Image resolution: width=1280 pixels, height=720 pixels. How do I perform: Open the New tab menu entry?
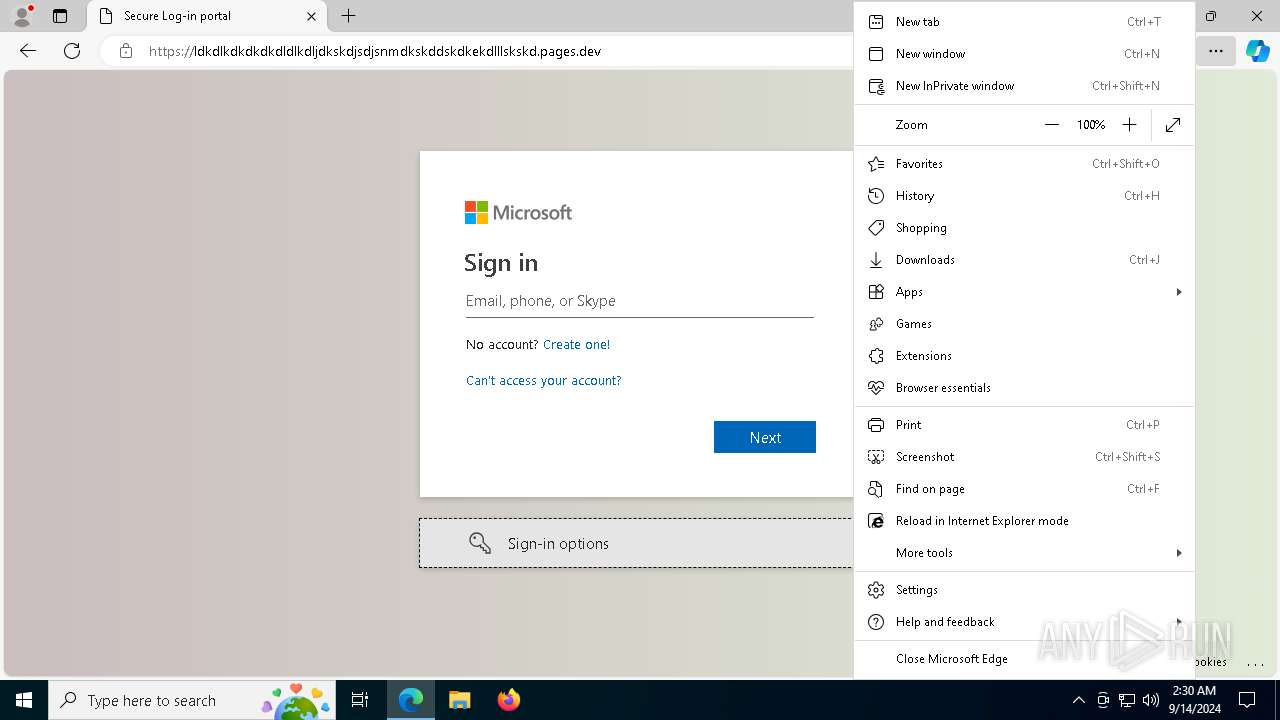[x=1024, y=22]
